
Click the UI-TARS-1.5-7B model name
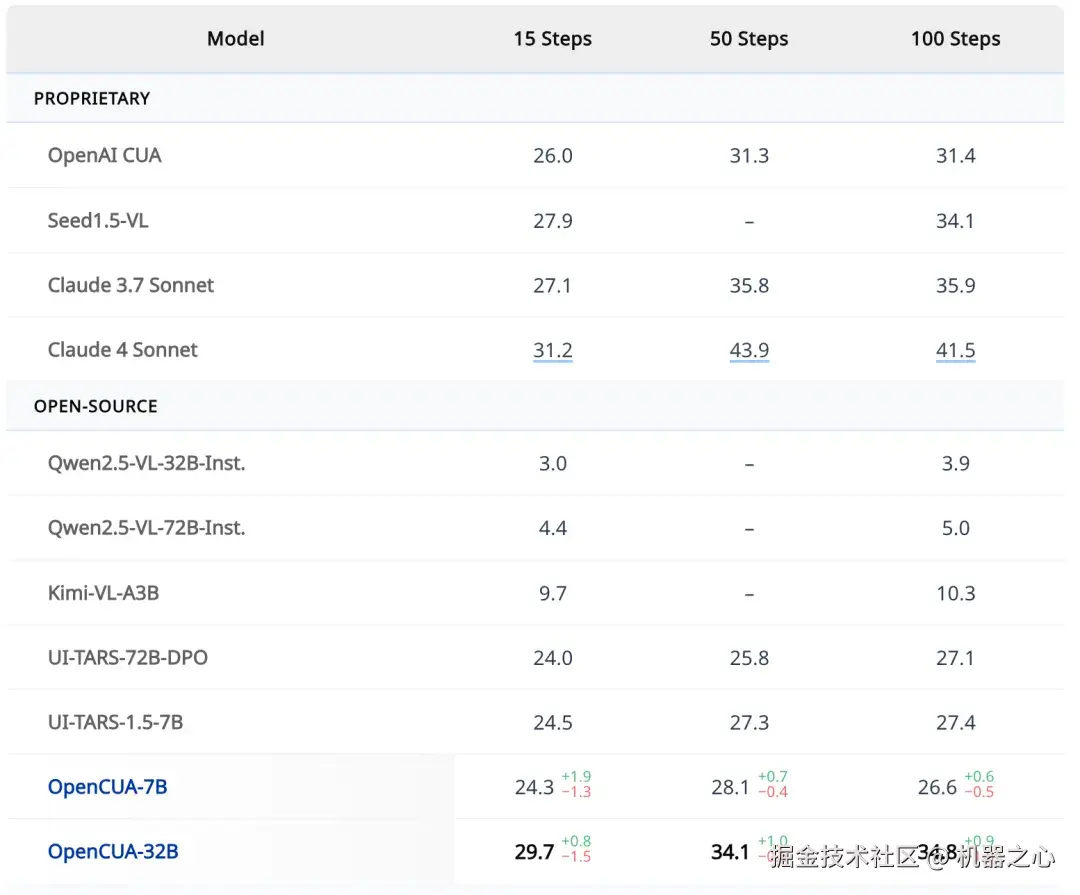tap(115, 722)
